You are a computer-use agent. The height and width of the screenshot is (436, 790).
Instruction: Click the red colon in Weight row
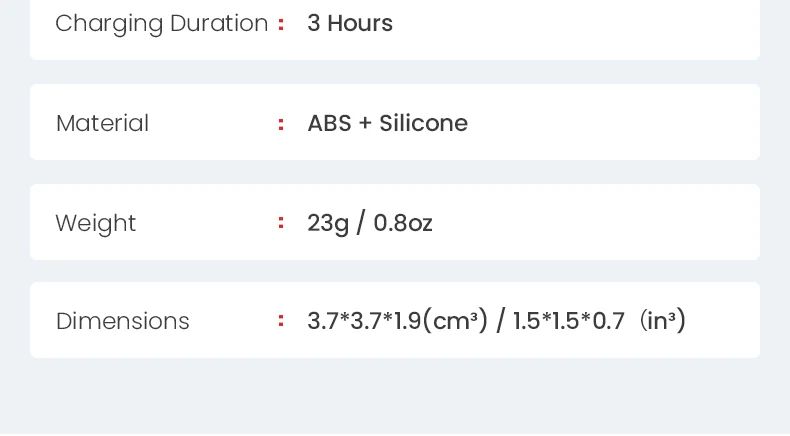pos(281,223)
